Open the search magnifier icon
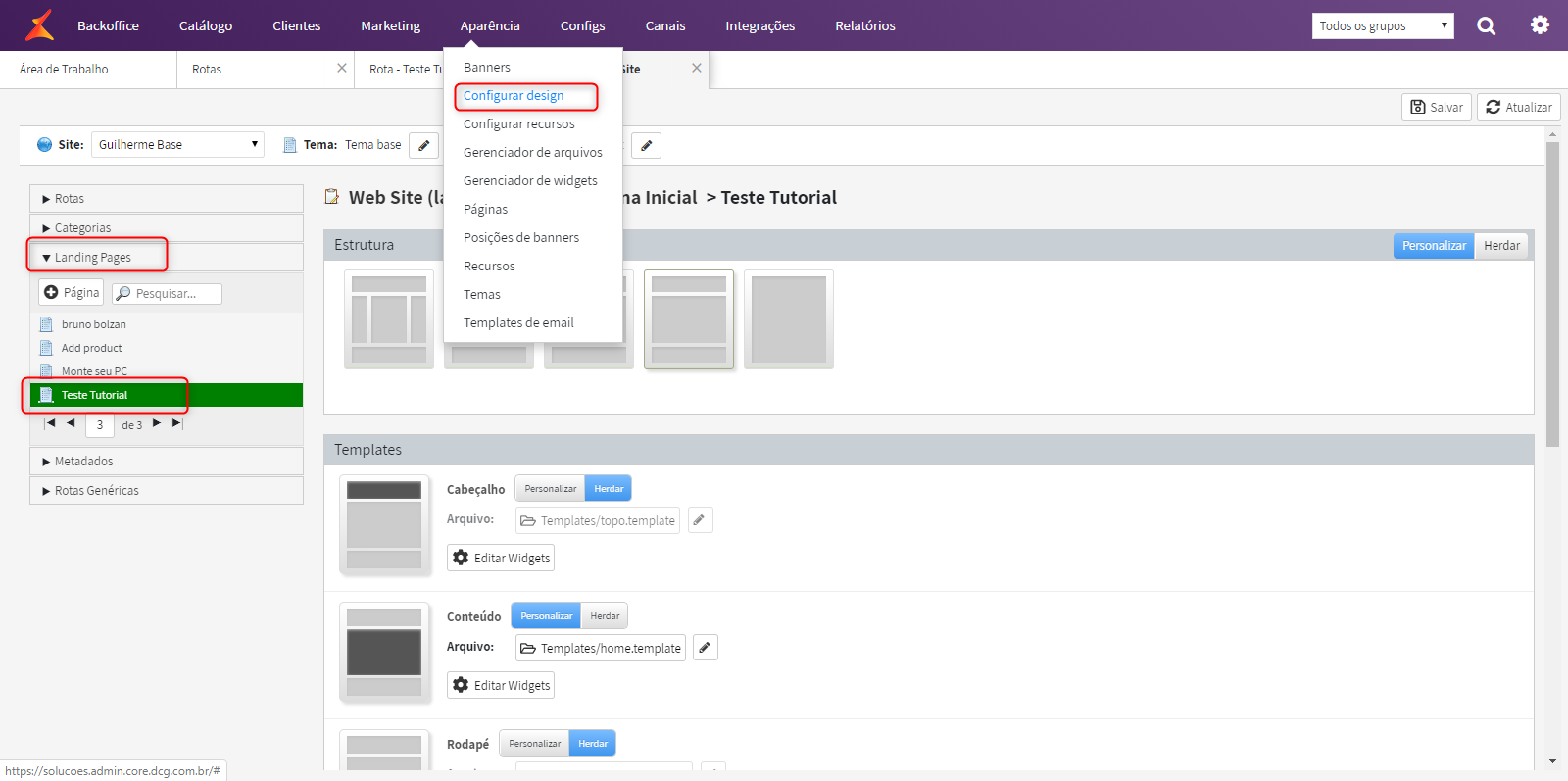 click(x=1487, y=25)
